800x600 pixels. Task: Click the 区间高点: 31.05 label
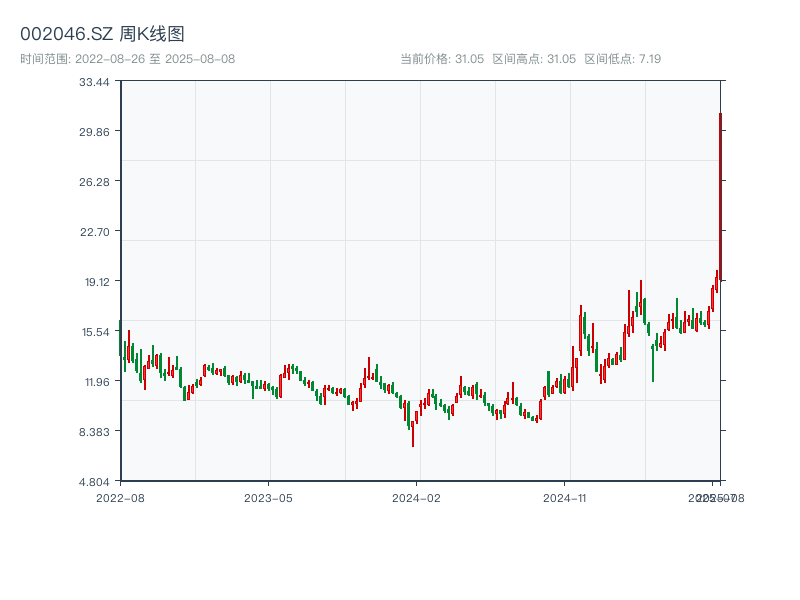[534, 59]
